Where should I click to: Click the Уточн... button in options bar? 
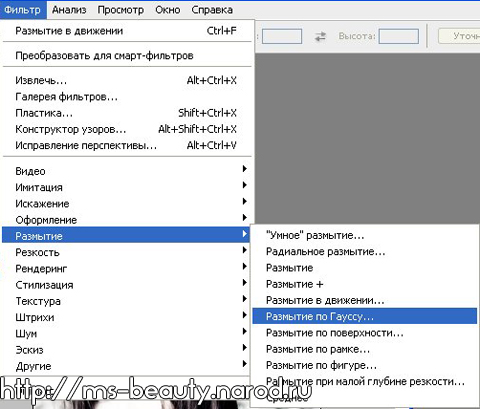[459, 36]
